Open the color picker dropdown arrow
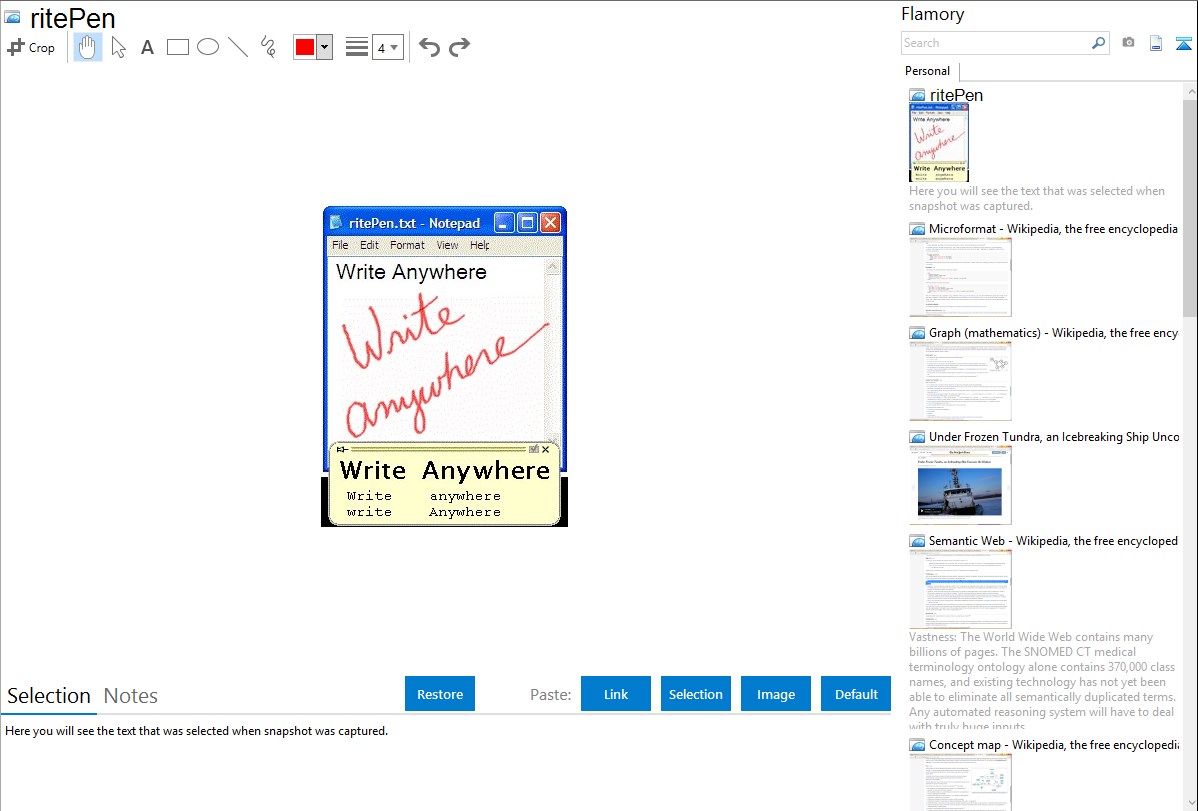This screenshot has width=1198, height=811. (x=325, y=47)
